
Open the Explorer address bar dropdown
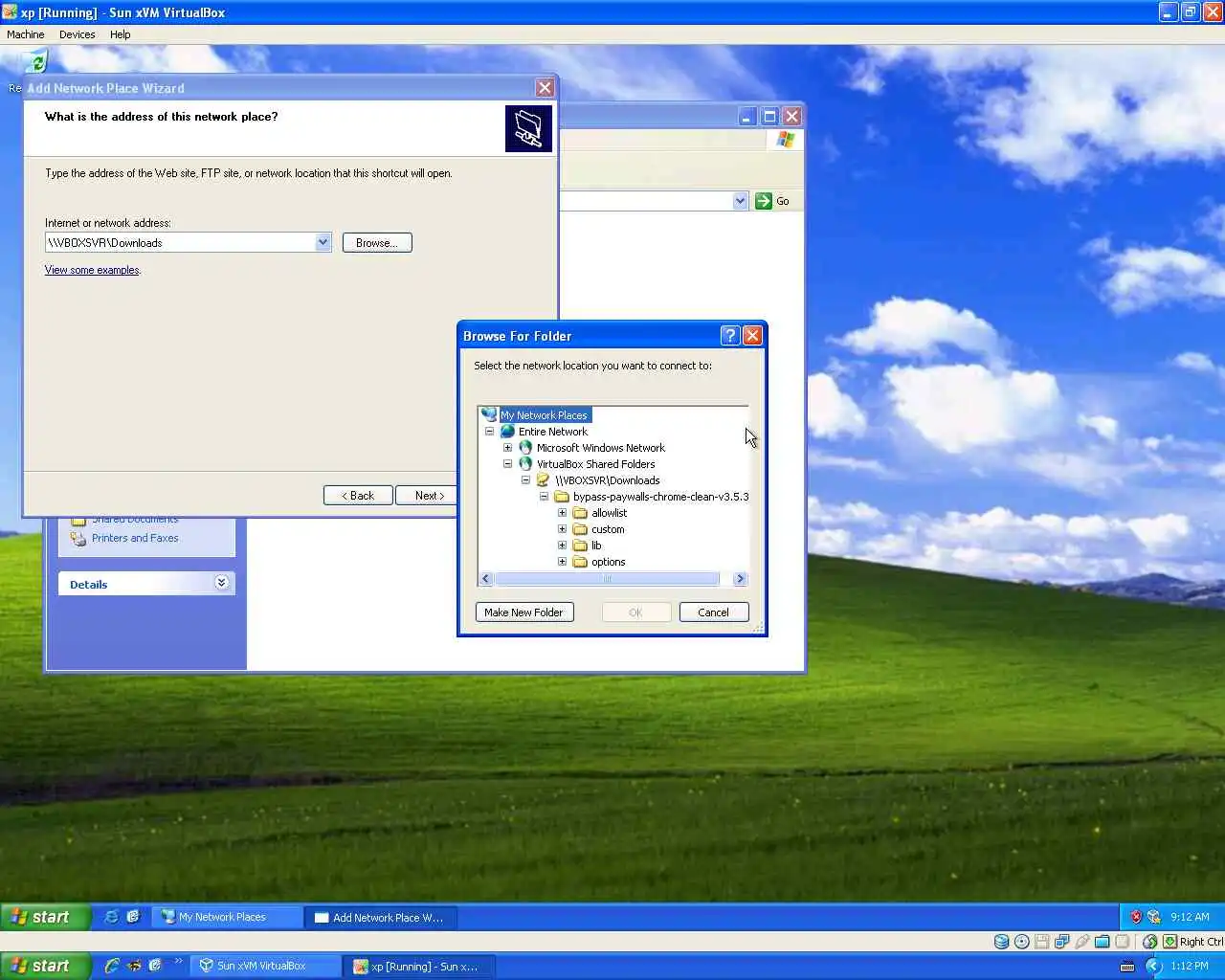point(740,201)
